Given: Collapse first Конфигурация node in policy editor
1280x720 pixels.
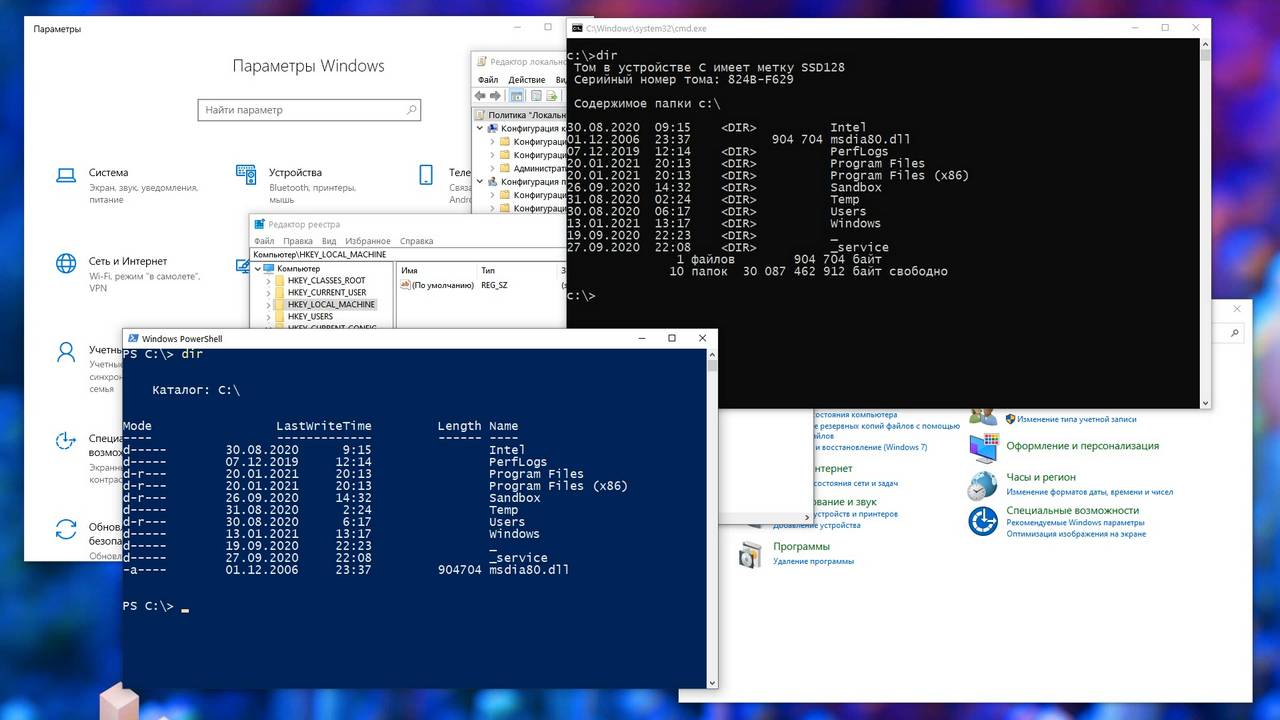Looking at the screenshot, I should pos(479,129).
